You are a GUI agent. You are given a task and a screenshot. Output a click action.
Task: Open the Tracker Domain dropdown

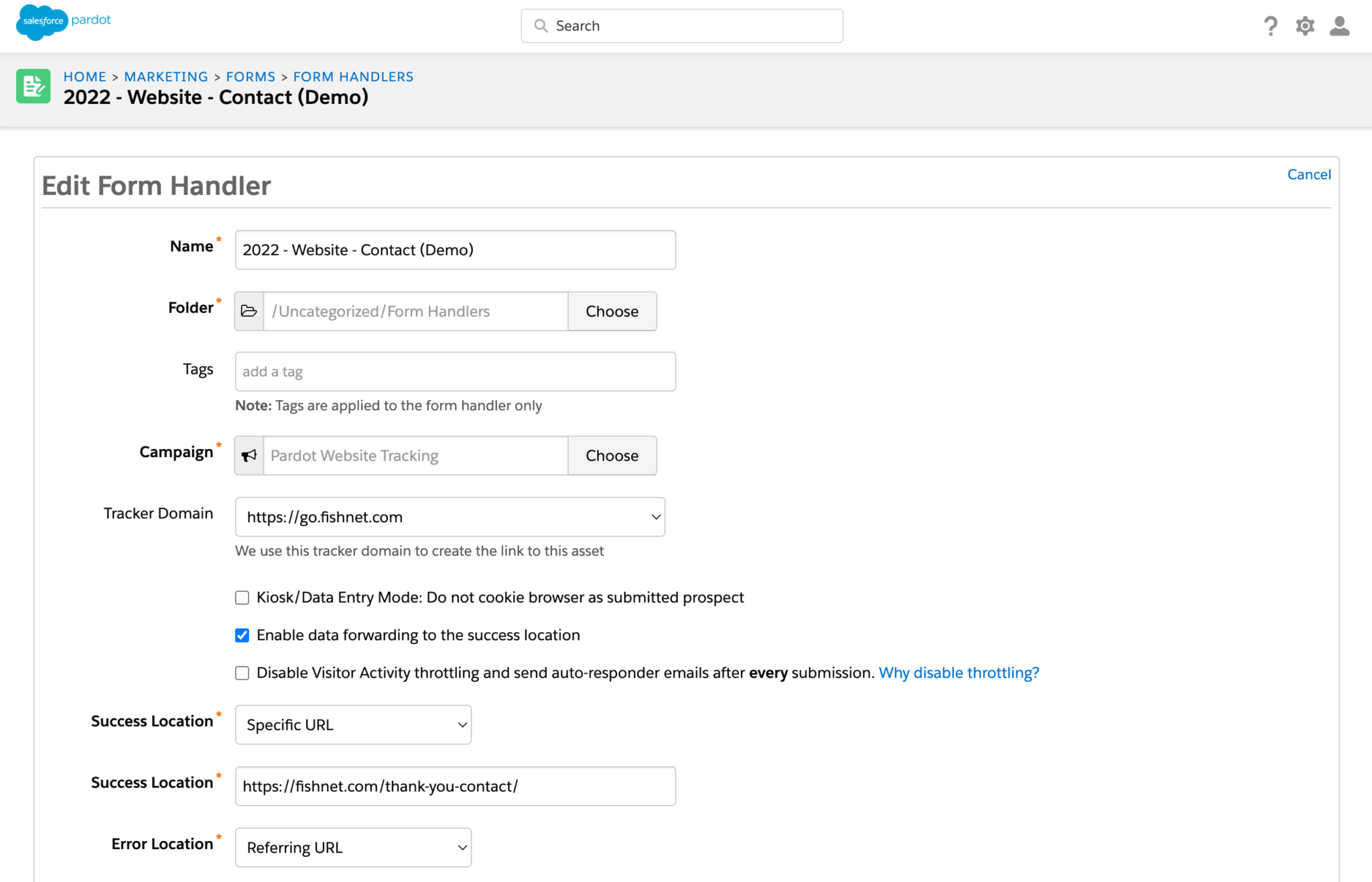450,517
